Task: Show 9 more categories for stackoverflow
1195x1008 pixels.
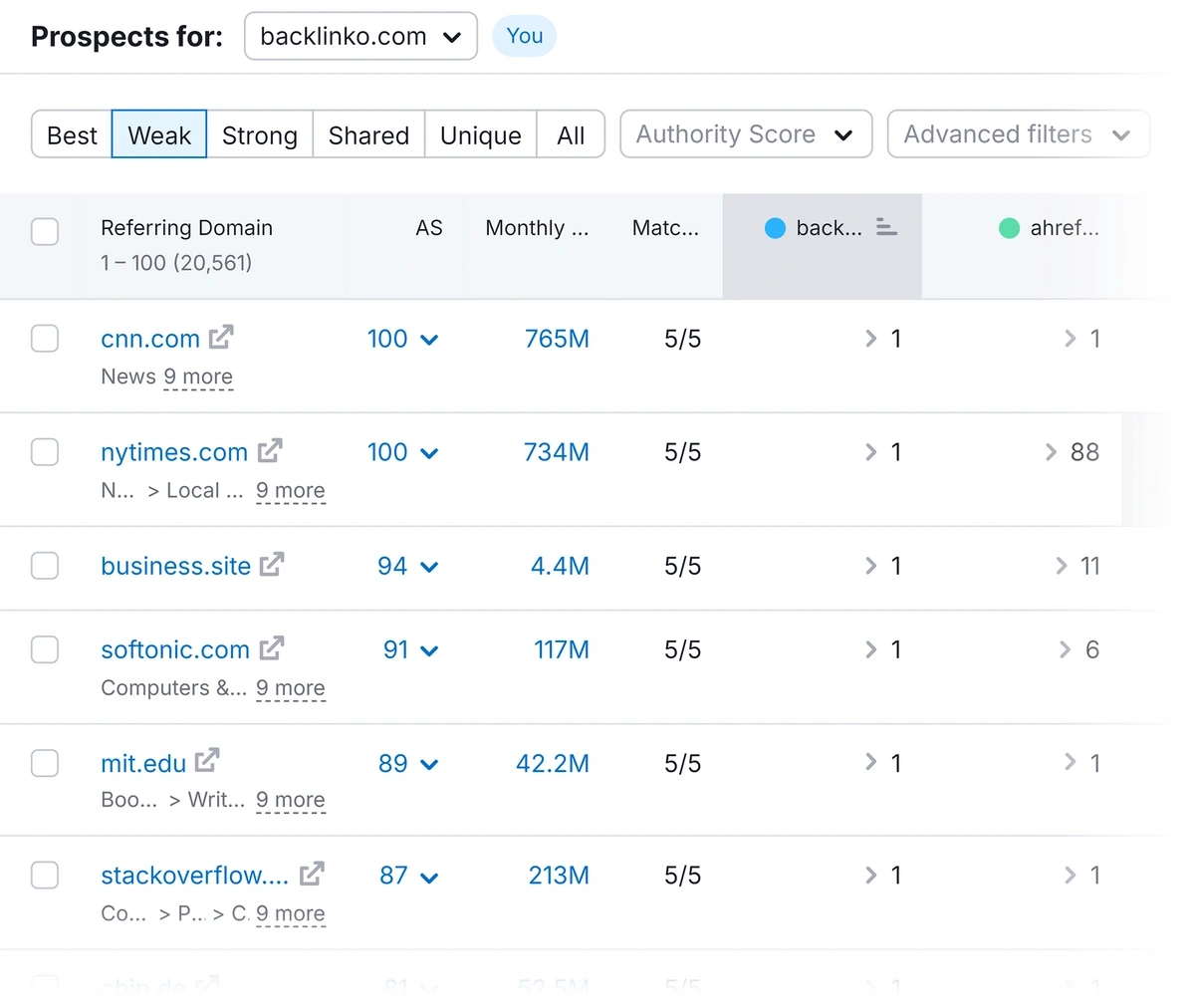Action: click(291, 913)
